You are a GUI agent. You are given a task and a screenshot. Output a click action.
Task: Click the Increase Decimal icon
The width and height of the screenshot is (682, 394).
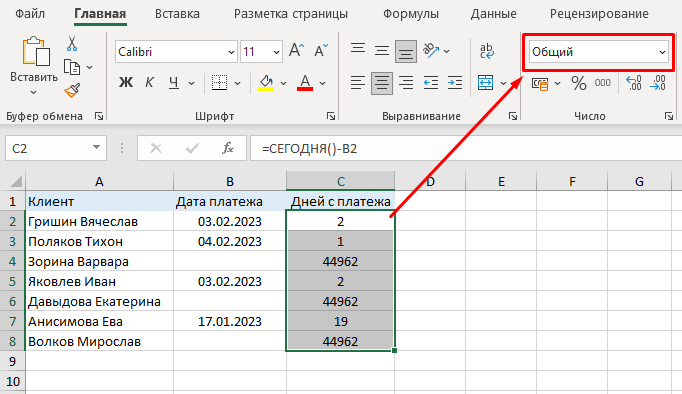(633, 83)
